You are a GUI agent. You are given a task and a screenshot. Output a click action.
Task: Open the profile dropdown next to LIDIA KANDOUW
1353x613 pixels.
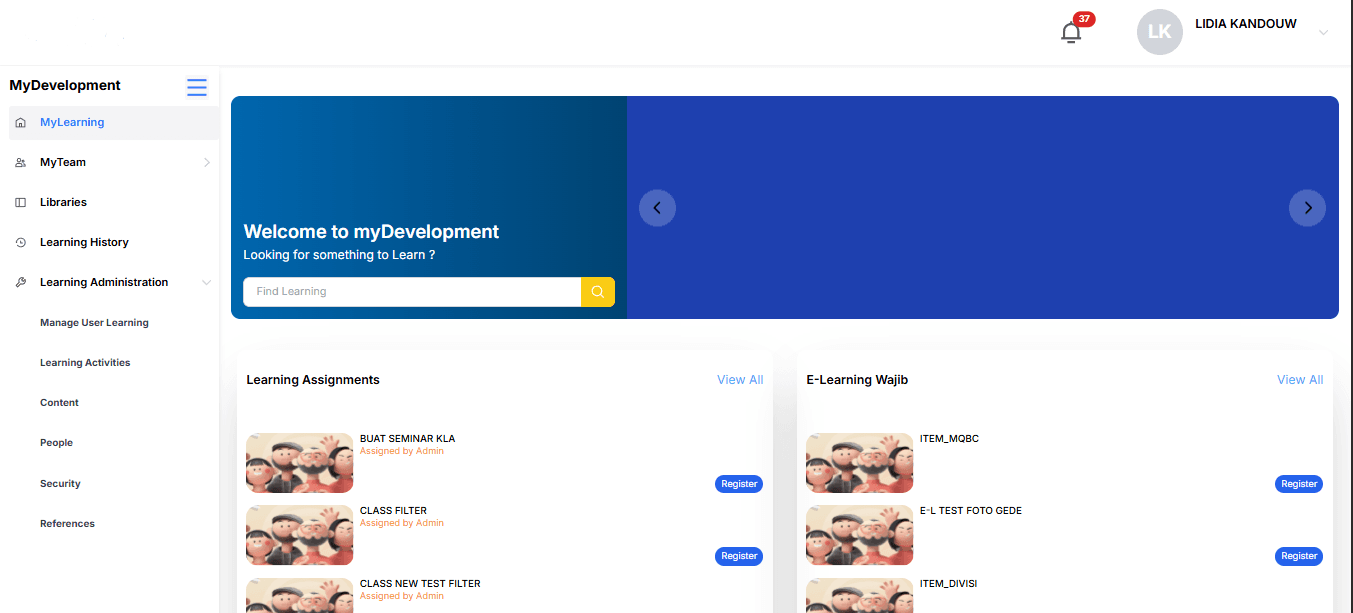point(1324,32)
